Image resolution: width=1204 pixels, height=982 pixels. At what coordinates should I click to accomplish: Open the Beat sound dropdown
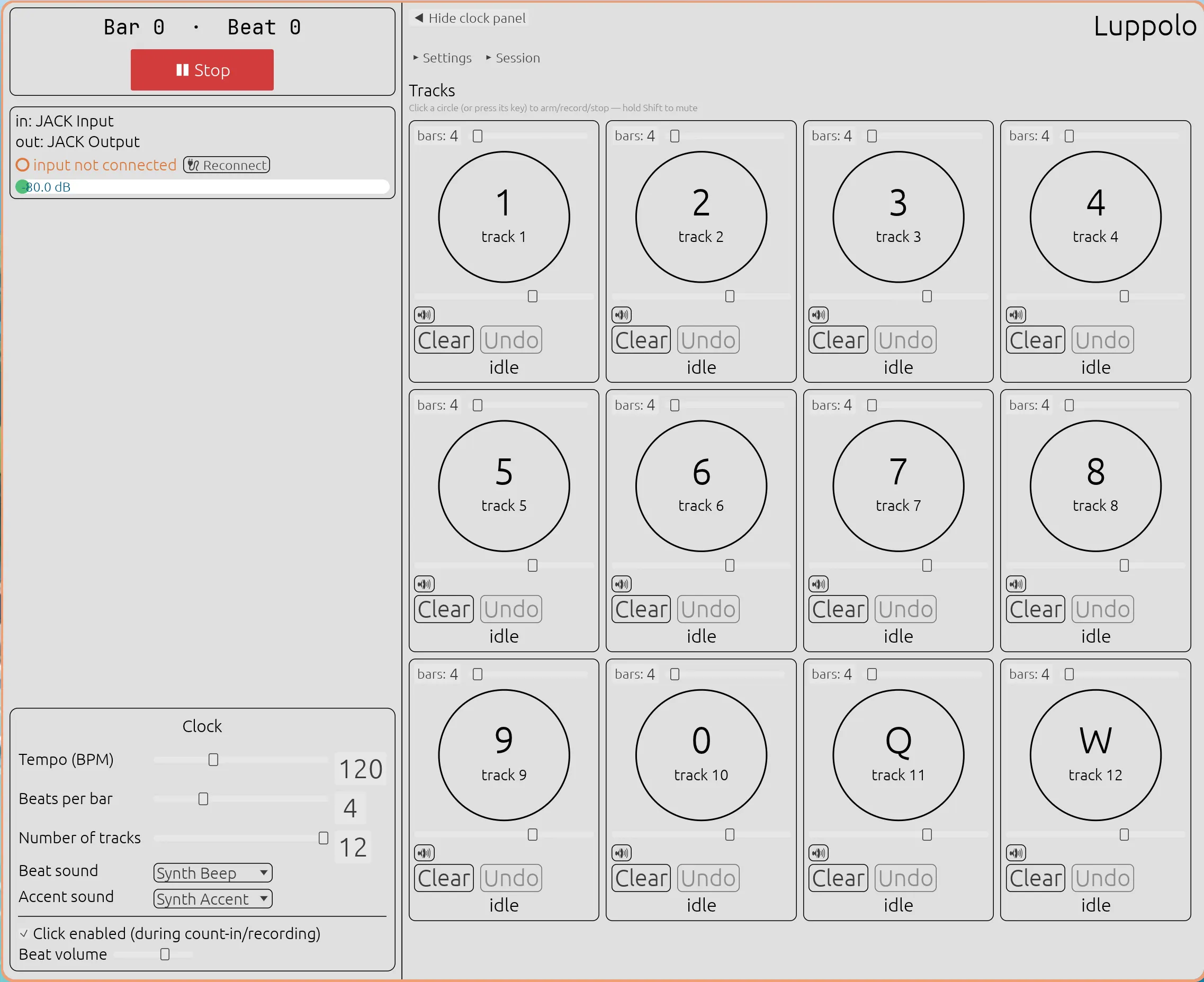[213, 873]
